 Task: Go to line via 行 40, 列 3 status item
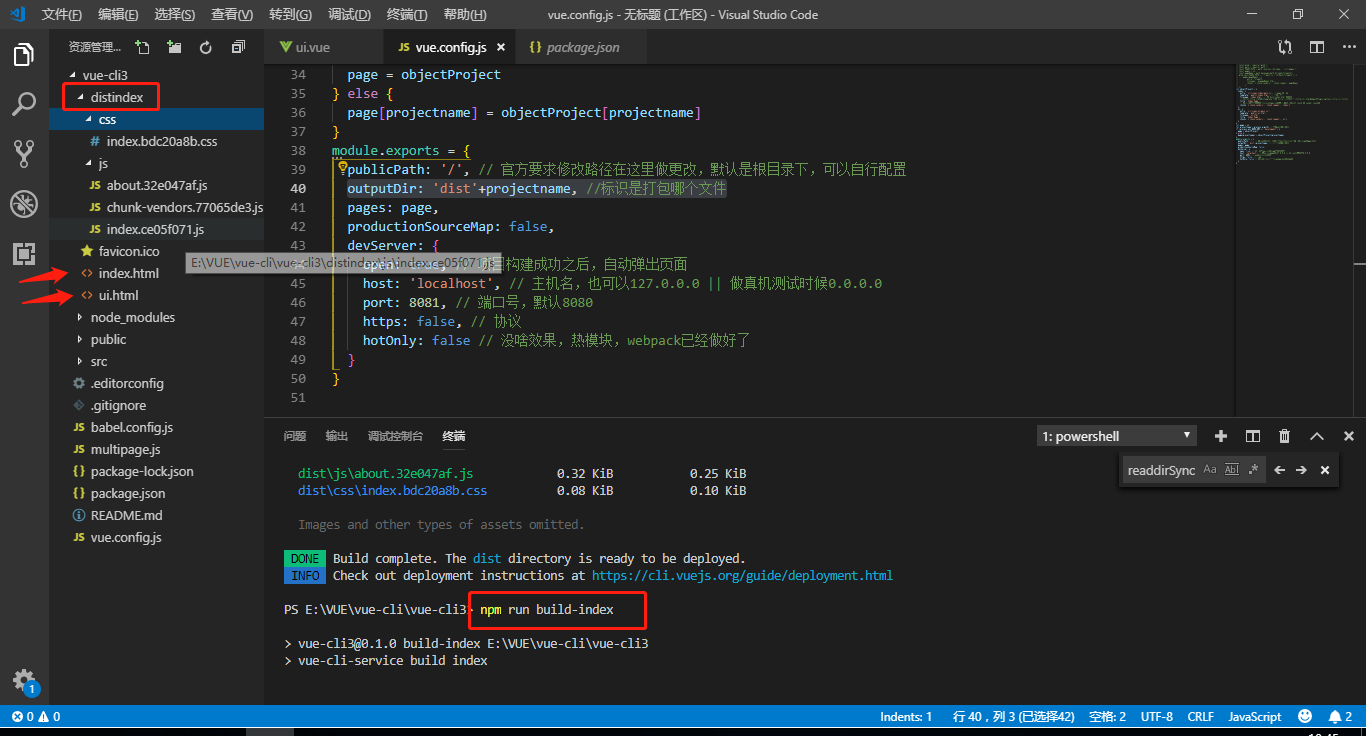1014,716
